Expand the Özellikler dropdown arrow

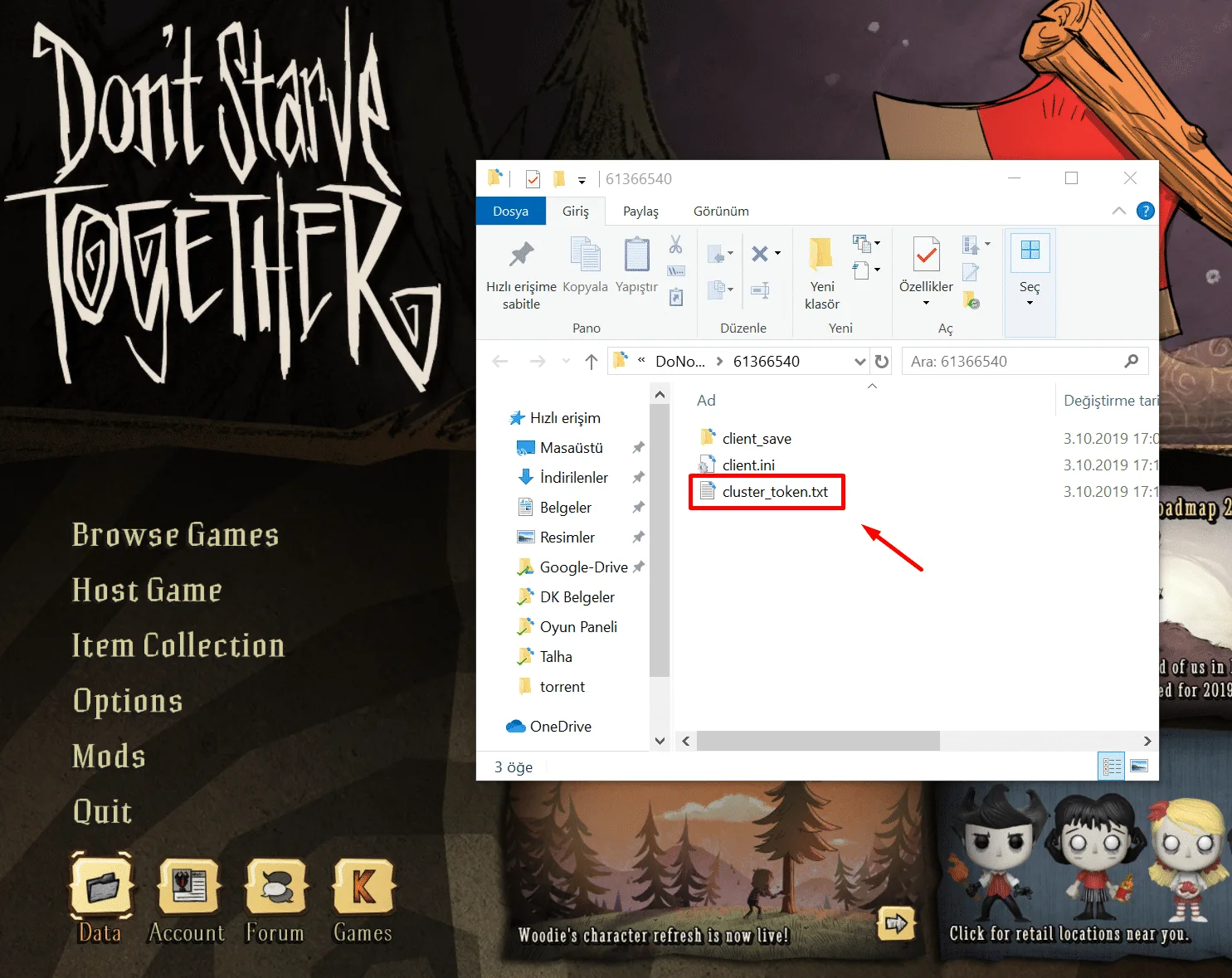(926, 303)
